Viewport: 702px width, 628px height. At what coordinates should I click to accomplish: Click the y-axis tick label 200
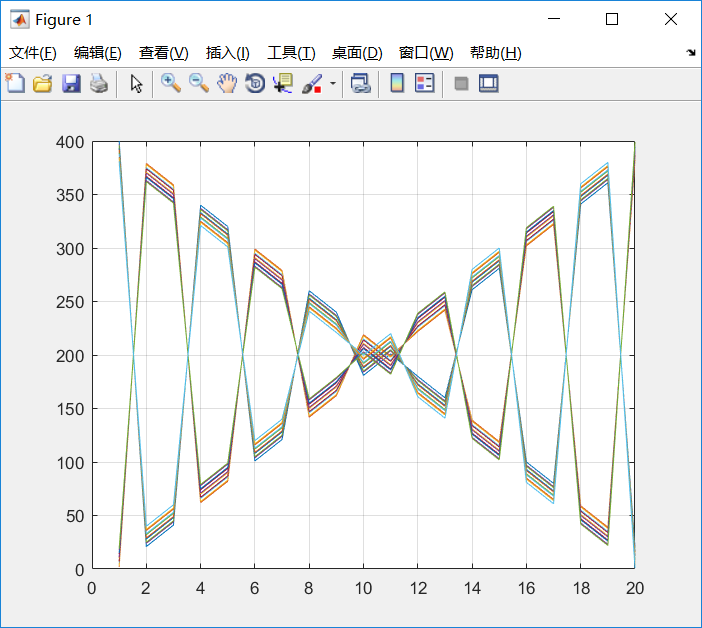tap(70, 356)
